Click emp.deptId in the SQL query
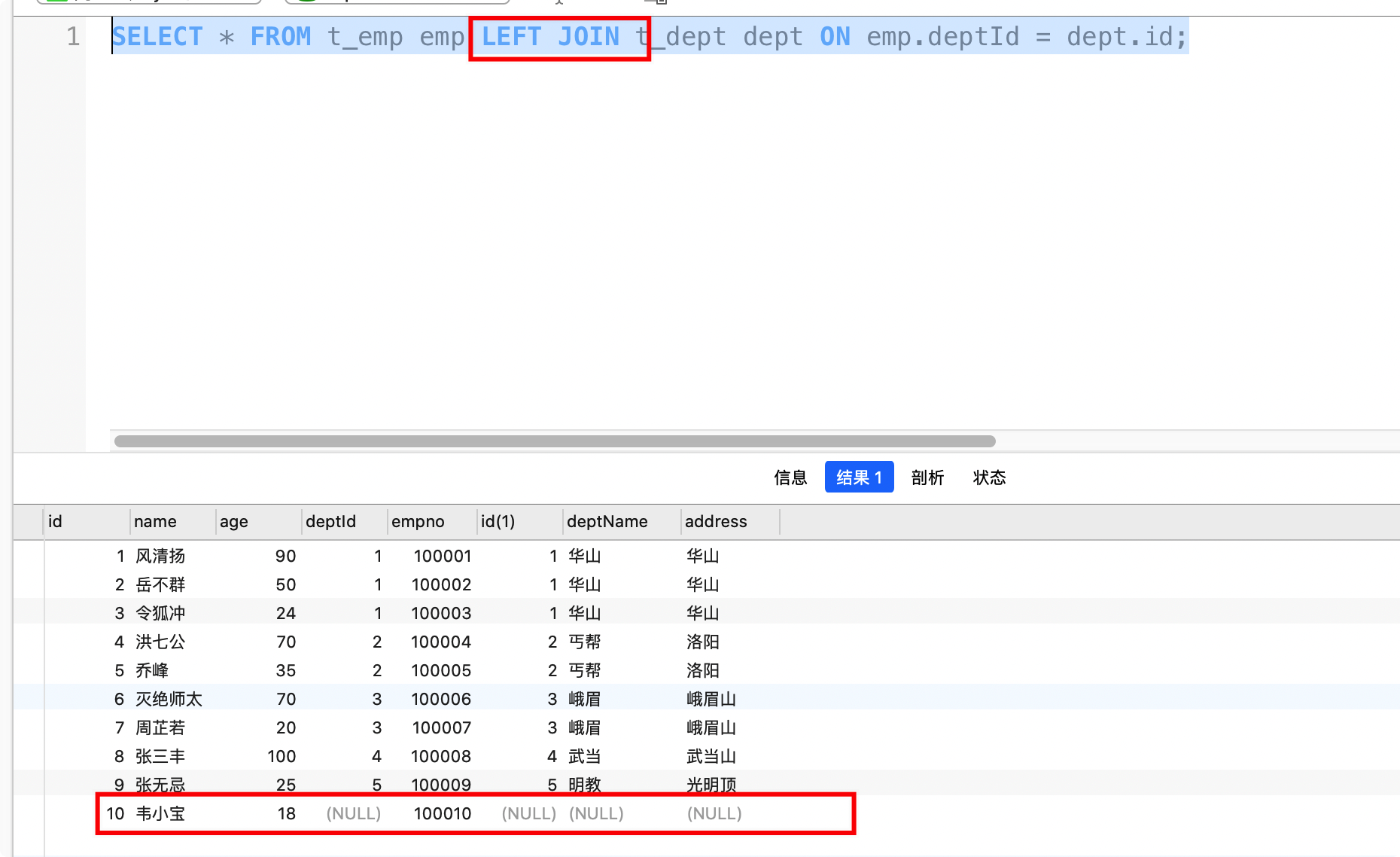This screenshot has height=857, width=1400. tap(942, 36)
